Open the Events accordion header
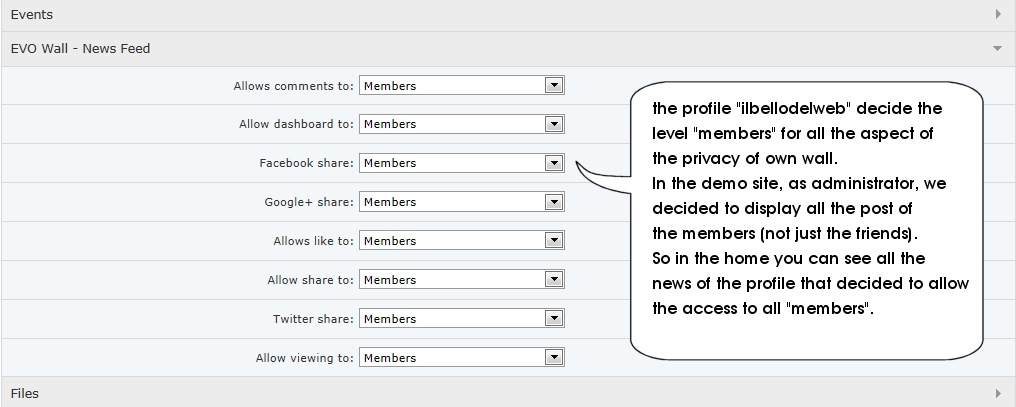The height and width of the screenshot is (407, 1016). pyautogui.click(x=32, y=15)
